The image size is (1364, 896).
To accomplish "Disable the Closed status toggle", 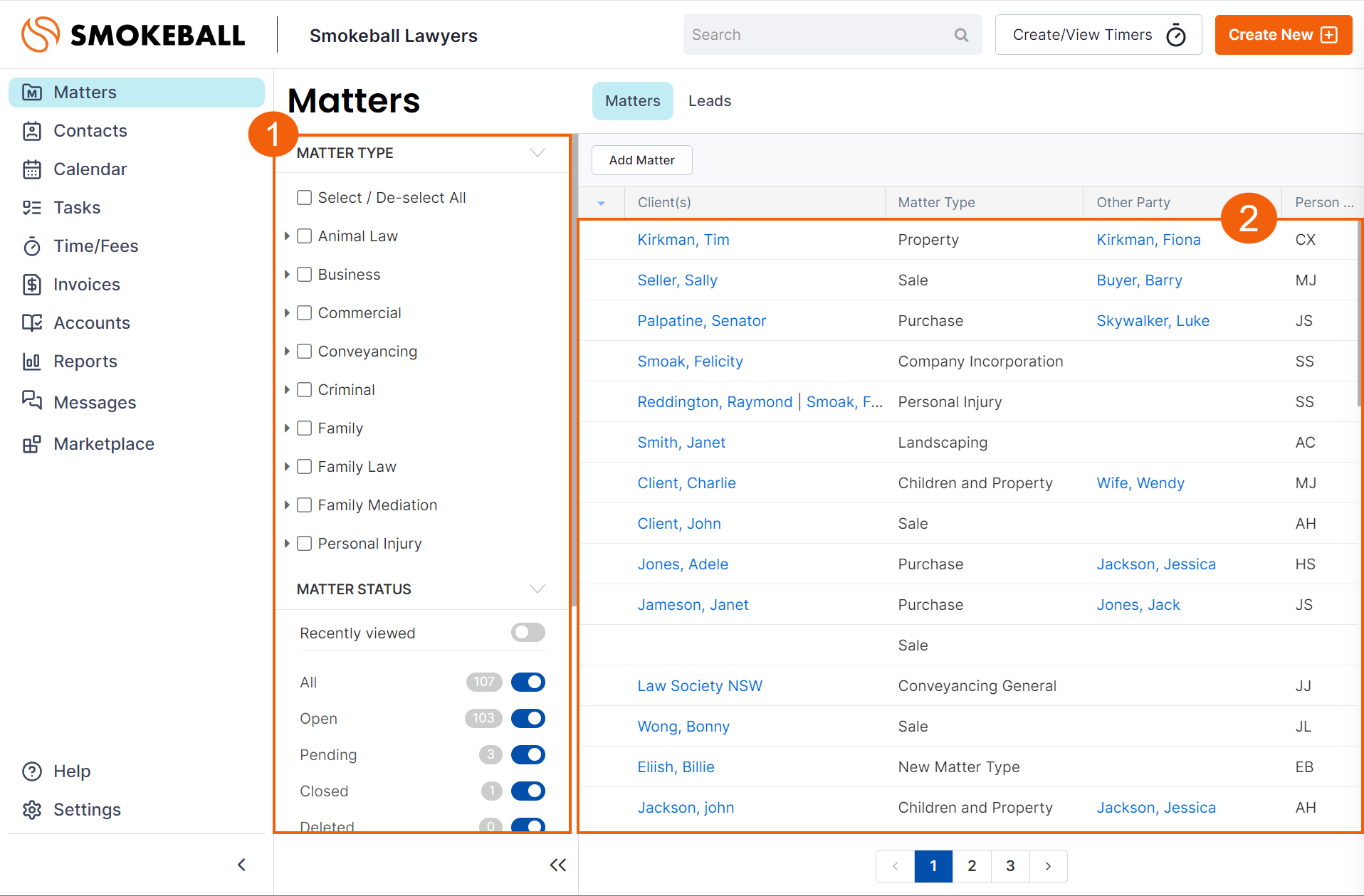I will (528, 791).
